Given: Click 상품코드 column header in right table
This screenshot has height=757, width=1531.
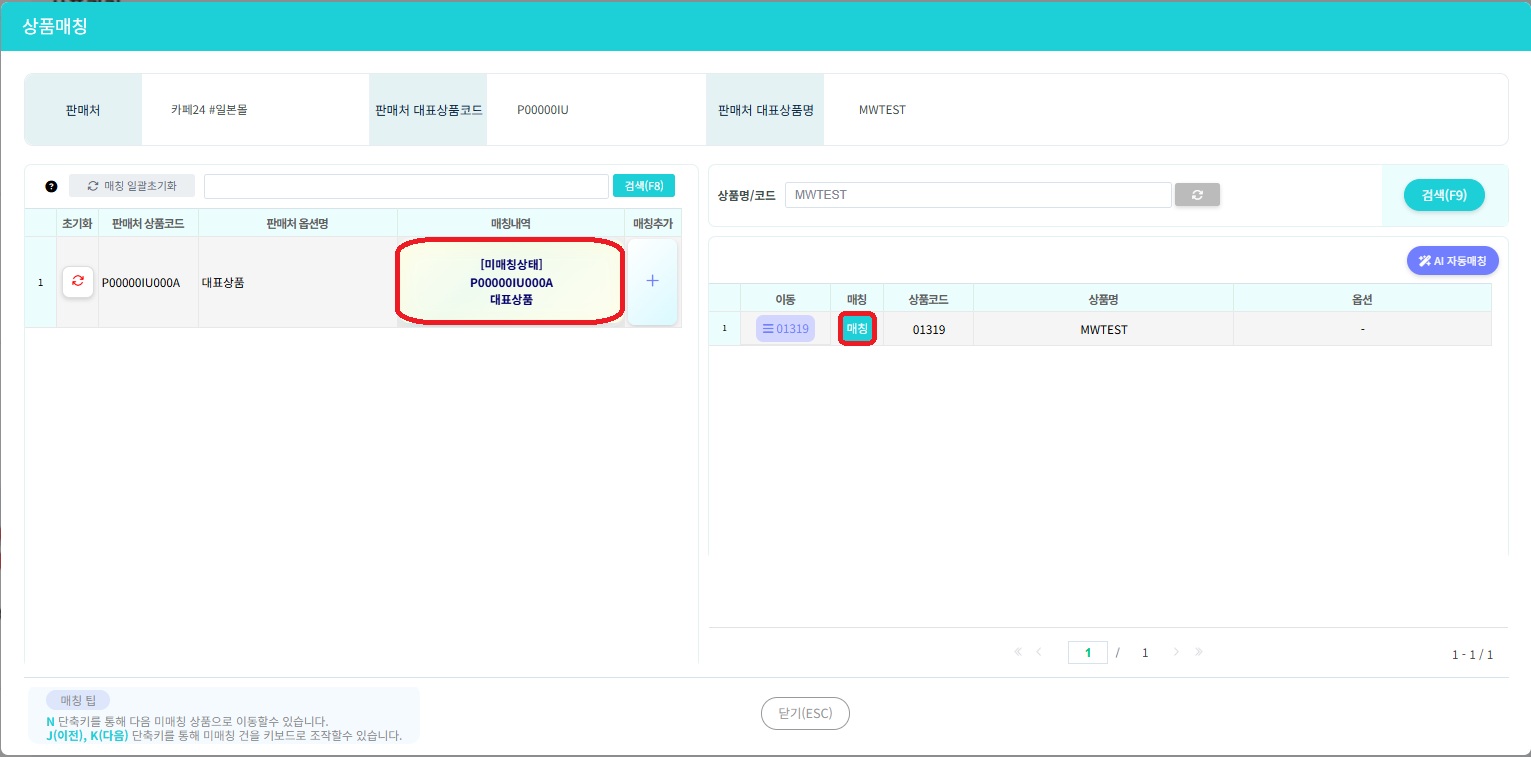Looking at the screenshot, I should [928, 298].
